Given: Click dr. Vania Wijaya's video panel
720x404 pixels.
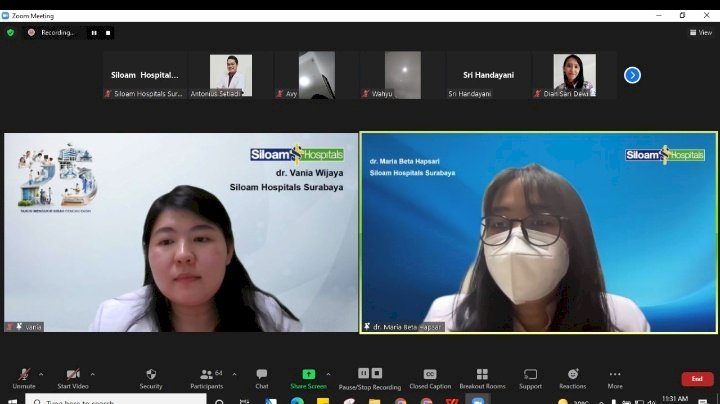Looking at the screenshot, I should [x=181, y=232].
